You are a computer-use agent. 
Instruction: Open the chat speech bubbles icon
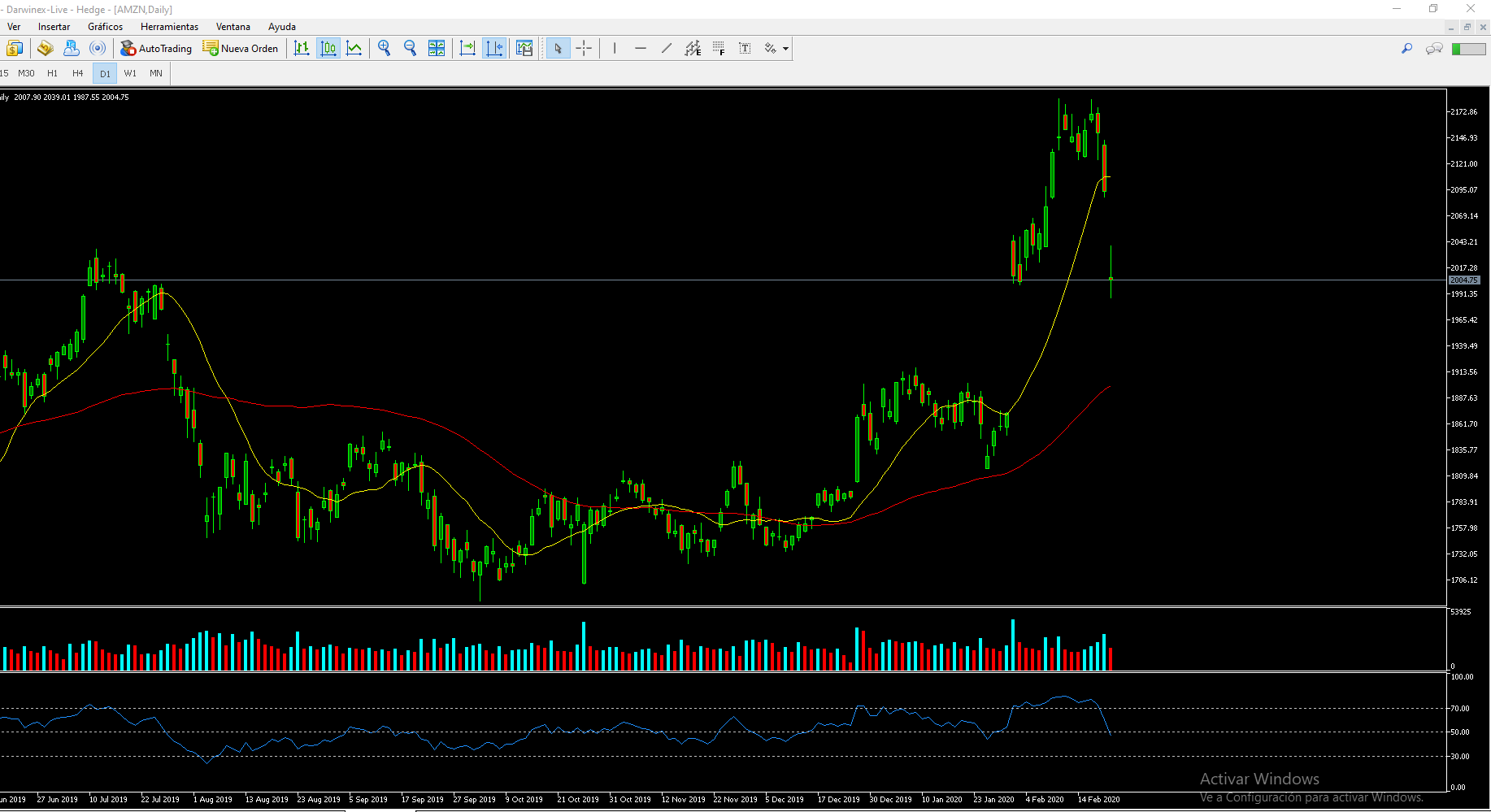coord(1434,49)
